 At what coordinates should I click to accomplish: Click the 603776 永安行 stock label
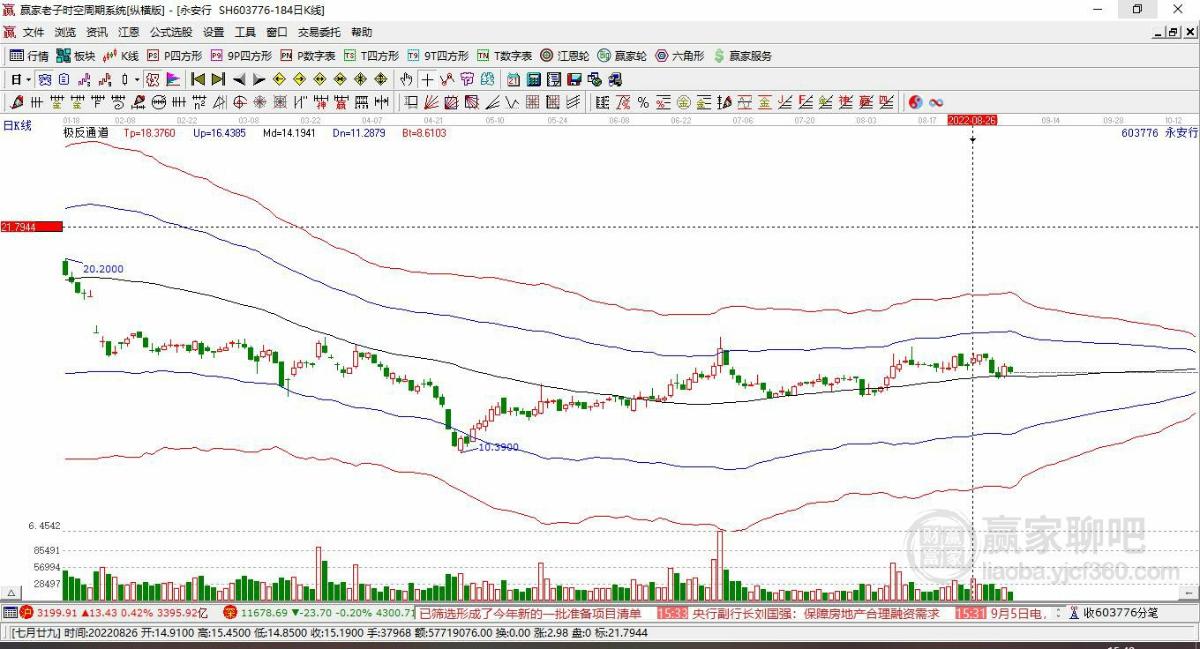[1160, 132]
